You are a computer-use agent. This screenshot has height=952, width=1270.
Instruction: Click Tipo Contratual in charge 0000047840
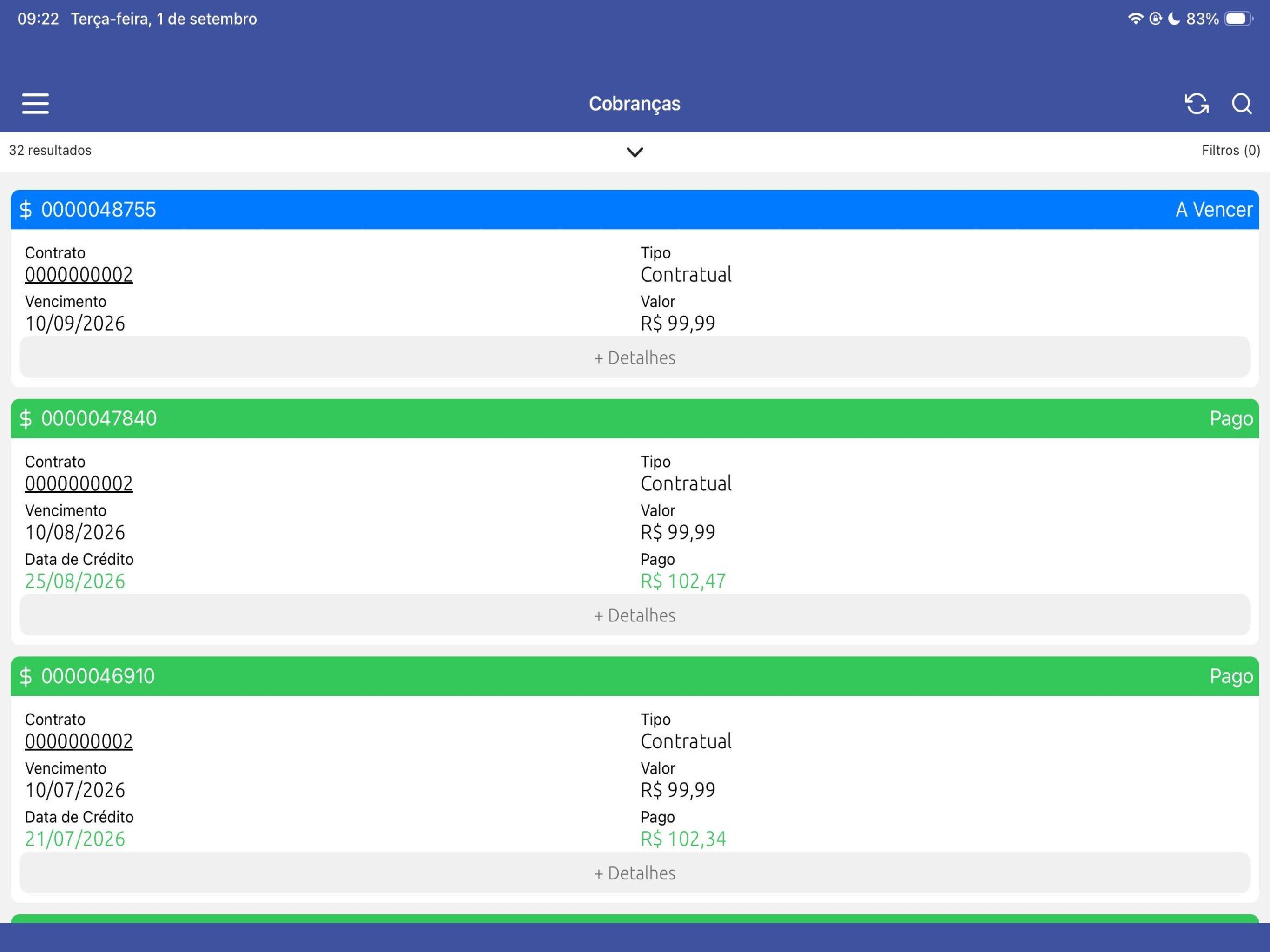[x=686, y=484]
